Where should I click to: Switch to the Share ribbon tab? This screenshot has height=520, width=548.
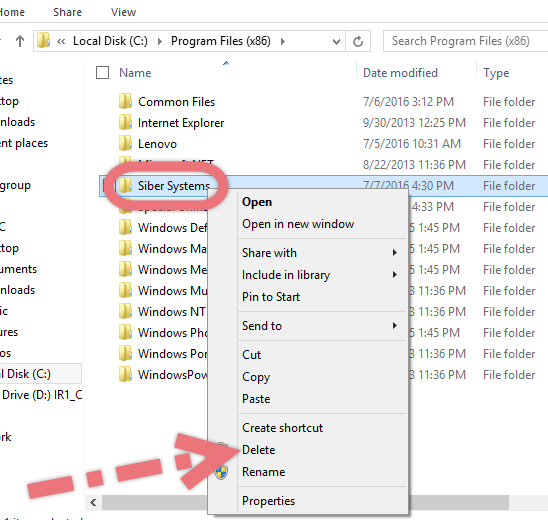click(67, 12)
